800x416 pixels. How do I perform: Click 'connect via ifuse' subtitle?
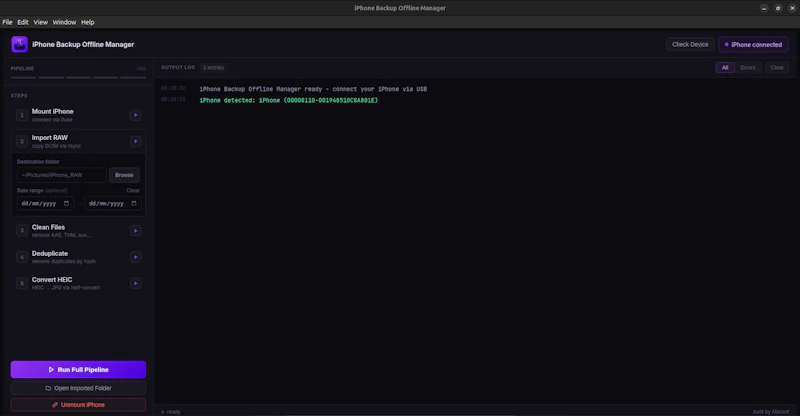tap(52, 120)
